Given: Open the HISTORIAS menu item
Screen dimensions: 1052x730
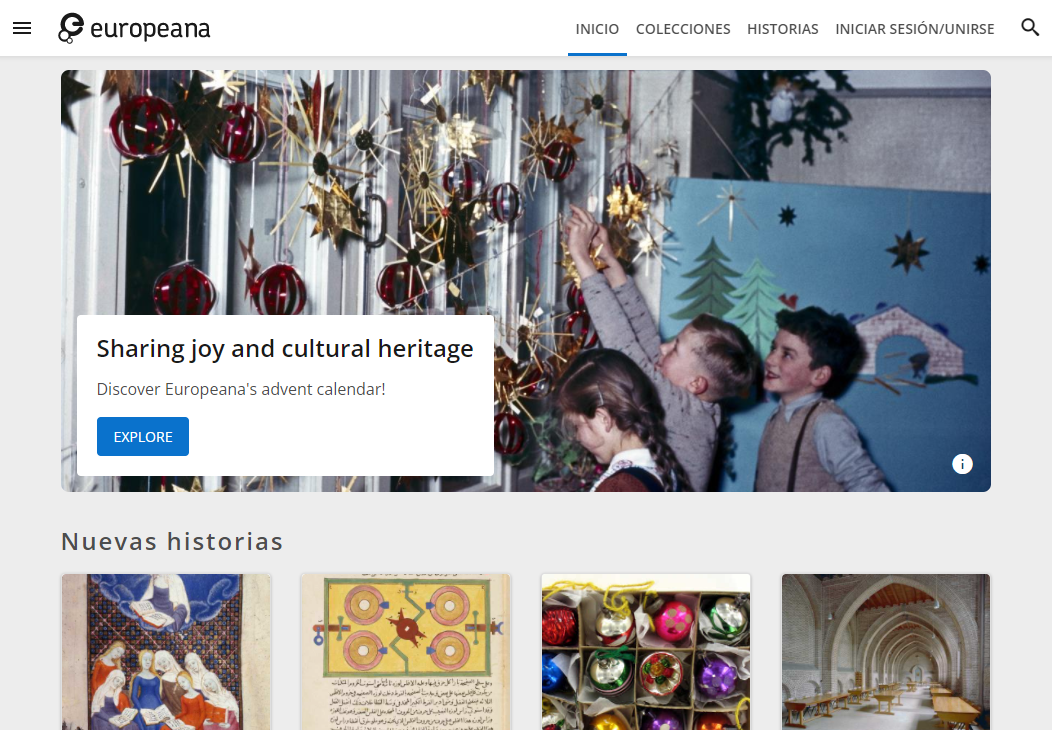Looking at the screenshot, I should pyautogui.click(x=782, y=29).
